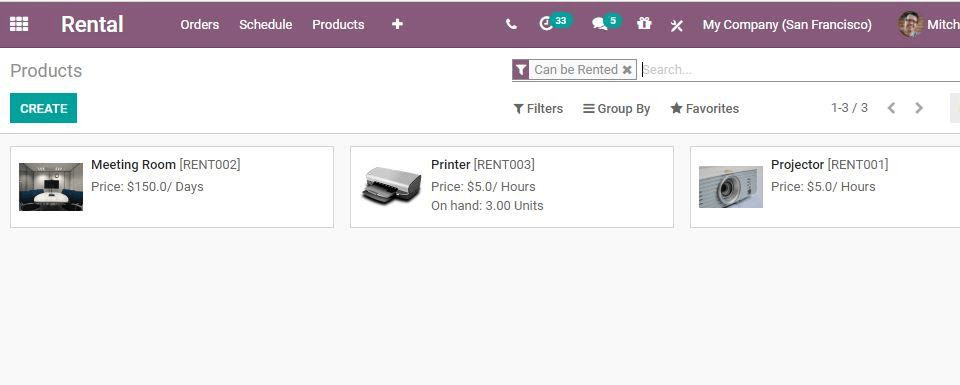Click the funnel icon of filter tag

(520, 70)
